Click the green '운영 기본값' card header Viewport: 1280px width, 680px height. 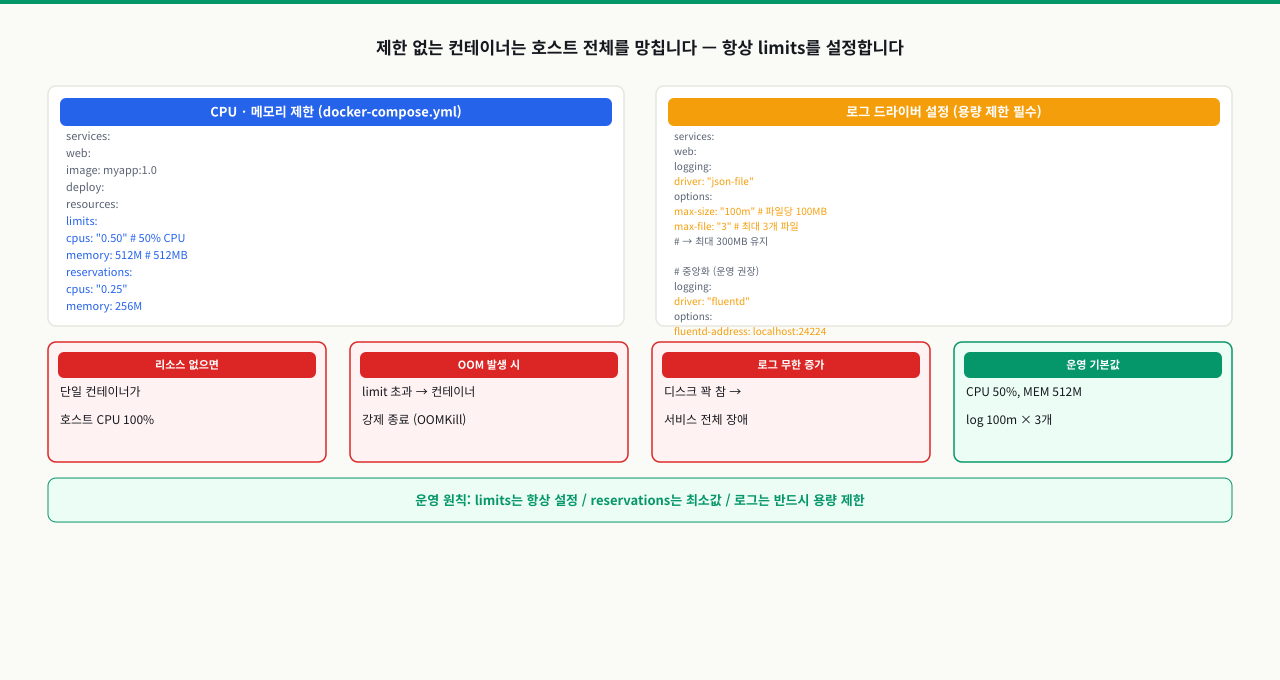click(1093, 365)
